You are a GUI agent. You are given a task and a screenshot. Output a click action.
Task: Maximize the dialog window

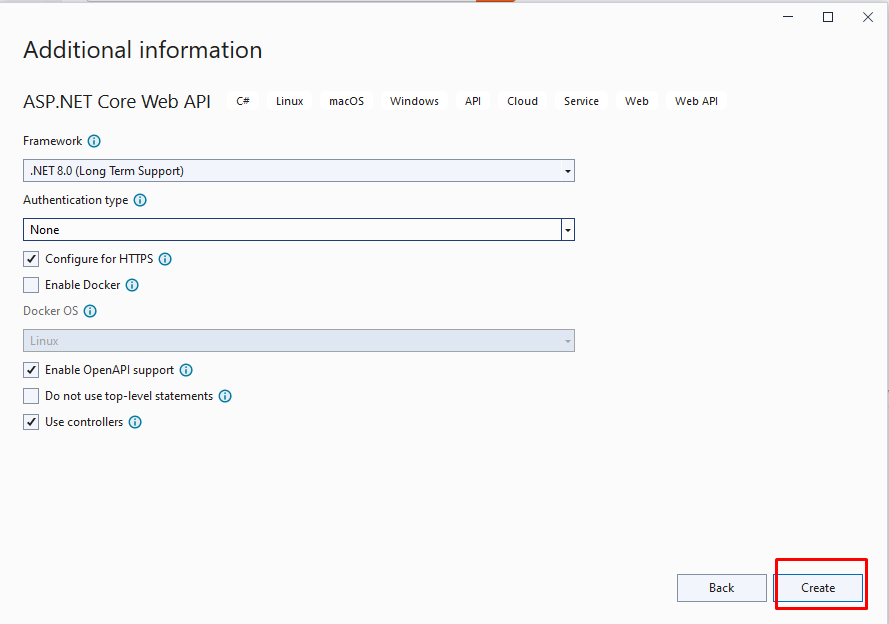[x=828, y=17]
